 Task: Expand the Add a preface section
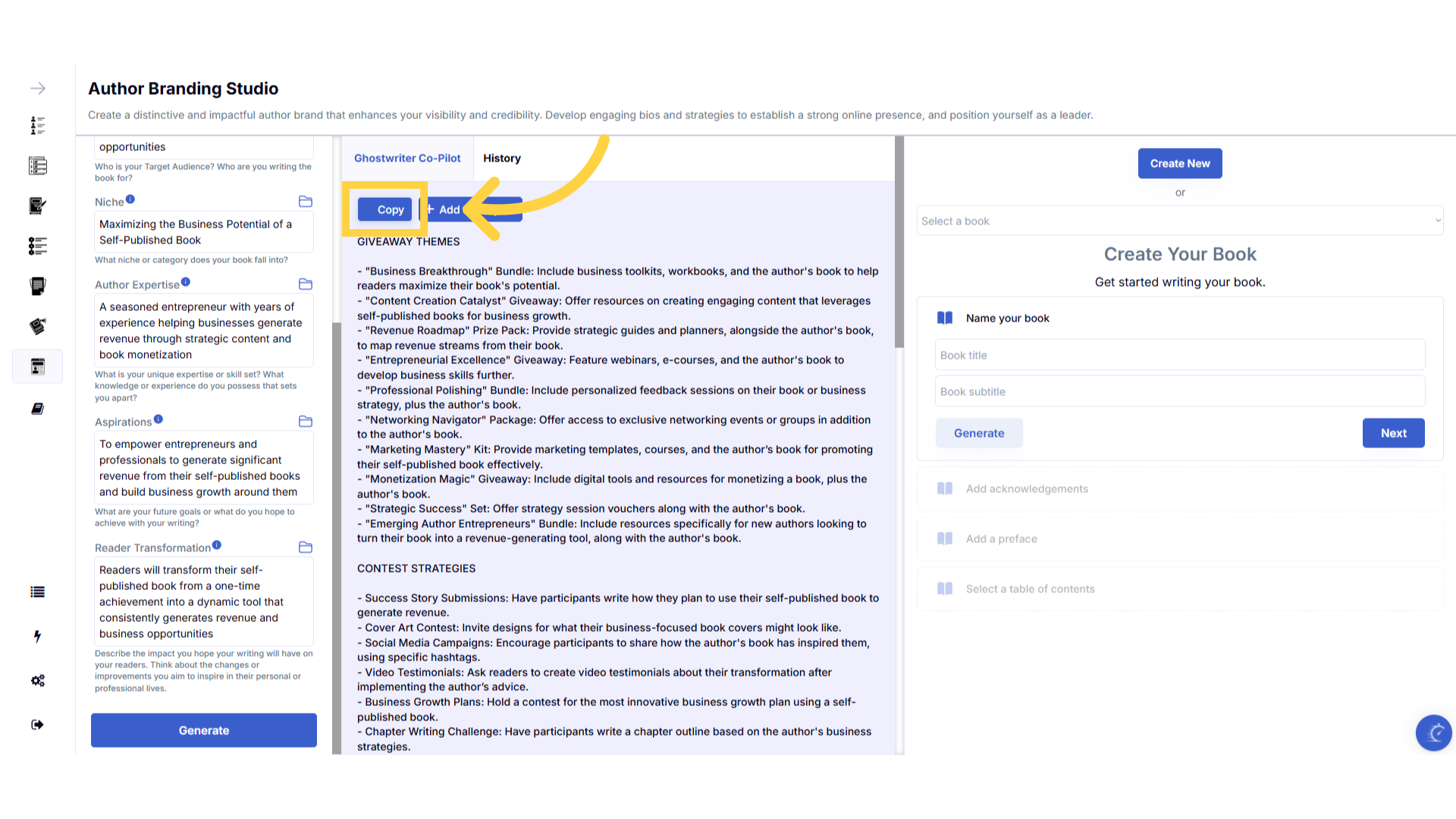point(1001,539)
